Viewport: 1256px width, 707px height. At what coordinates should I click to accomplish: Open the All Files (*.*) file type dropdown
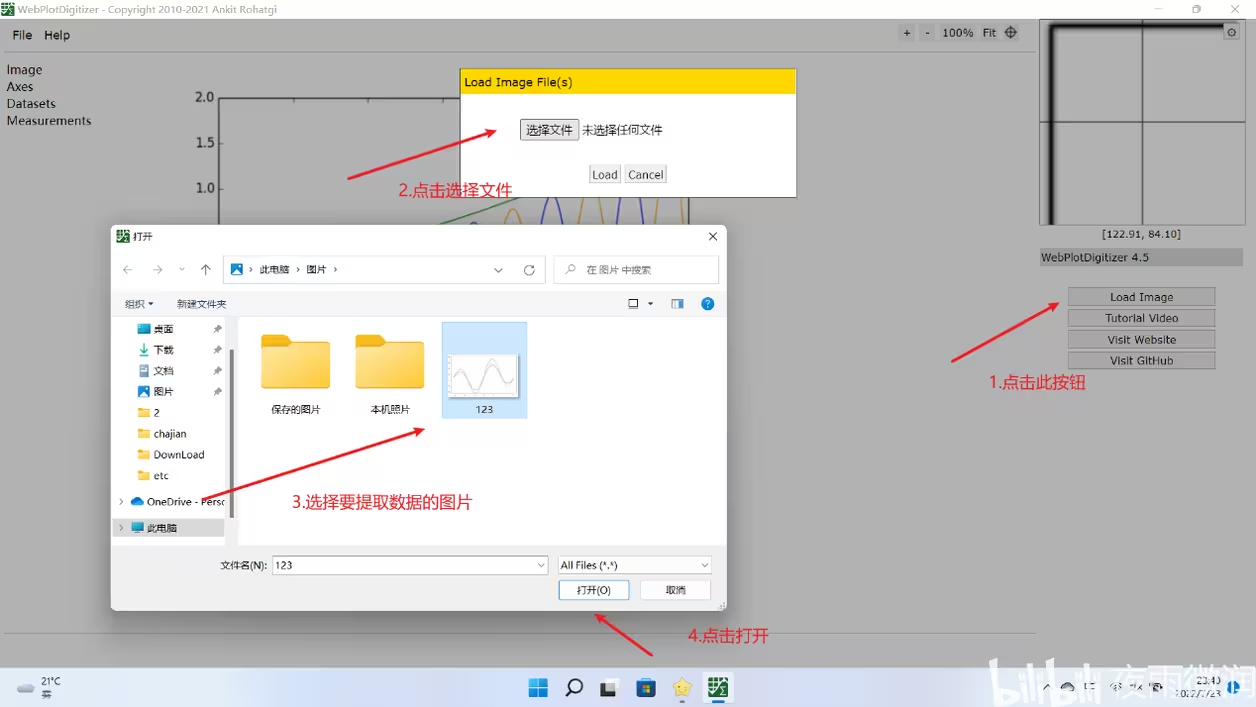pos(634,564)
